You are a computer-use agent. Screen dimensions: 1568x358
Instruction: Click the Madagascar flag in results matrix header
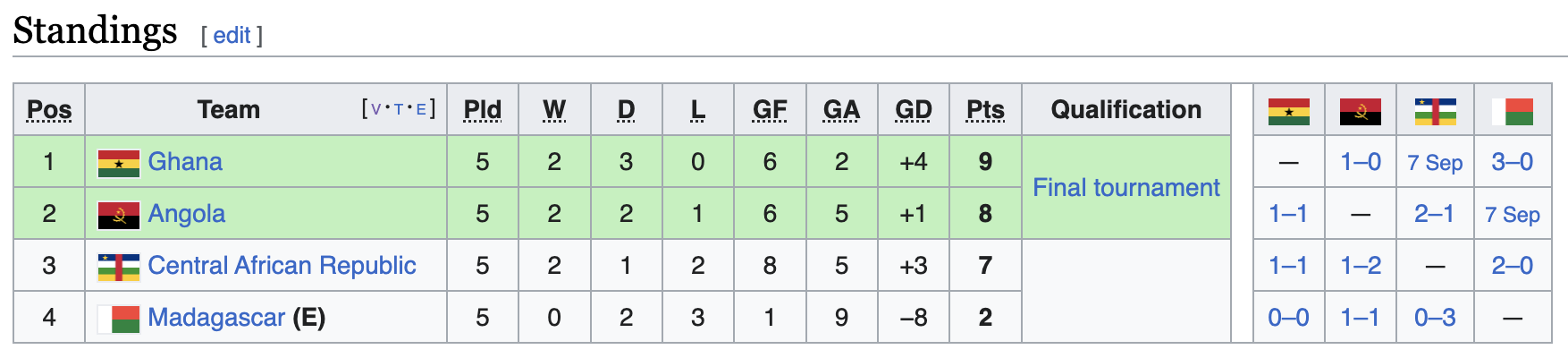pos(1513,111)
